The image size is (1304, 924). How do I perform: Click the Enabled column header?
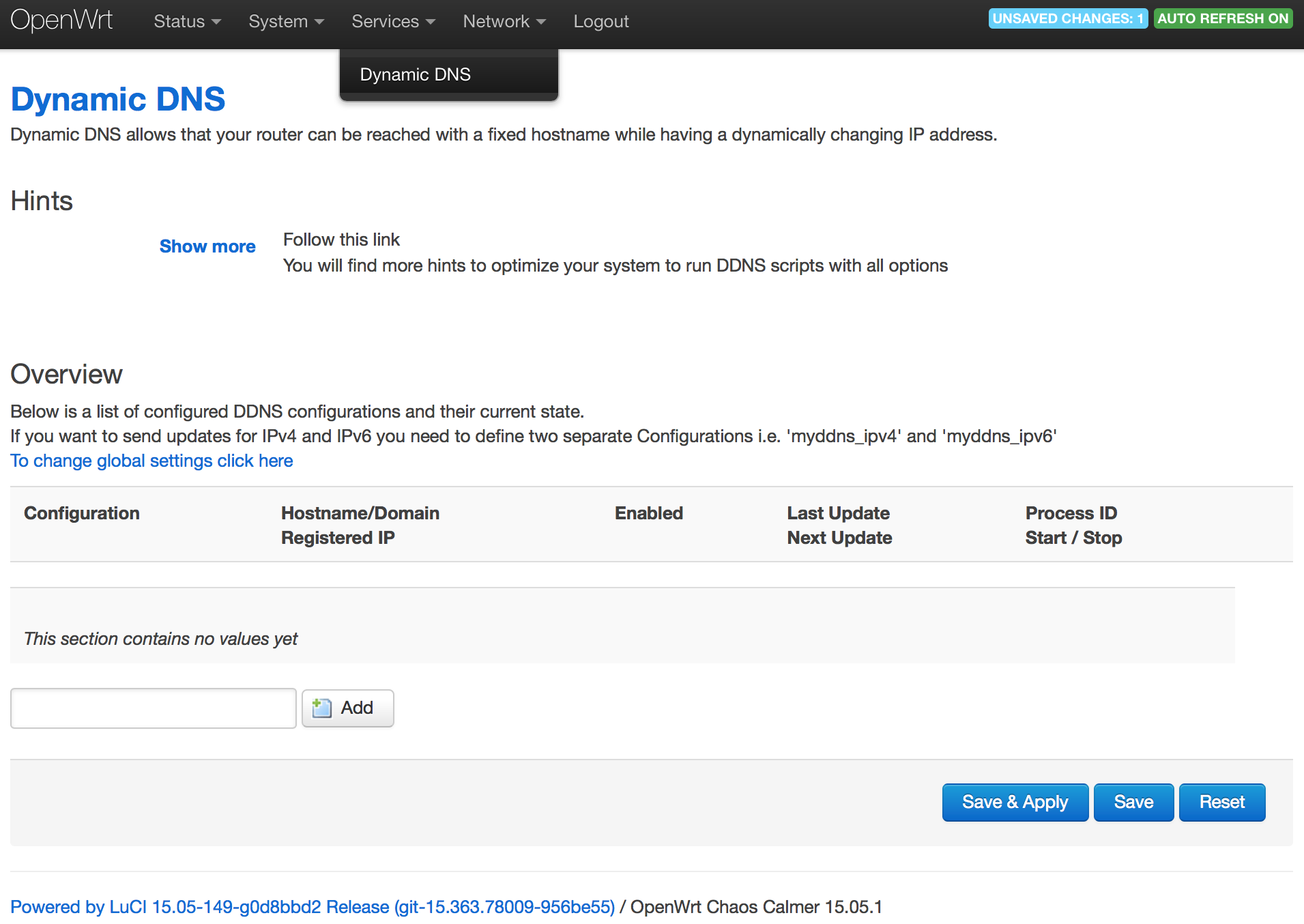(649, 513)
